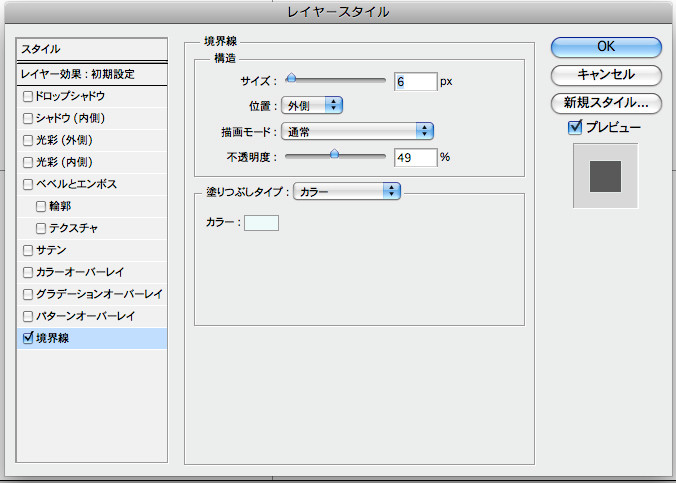Open the 位置 dropdown set to 外側
The image size is (676, 483).
coord(313,105)
